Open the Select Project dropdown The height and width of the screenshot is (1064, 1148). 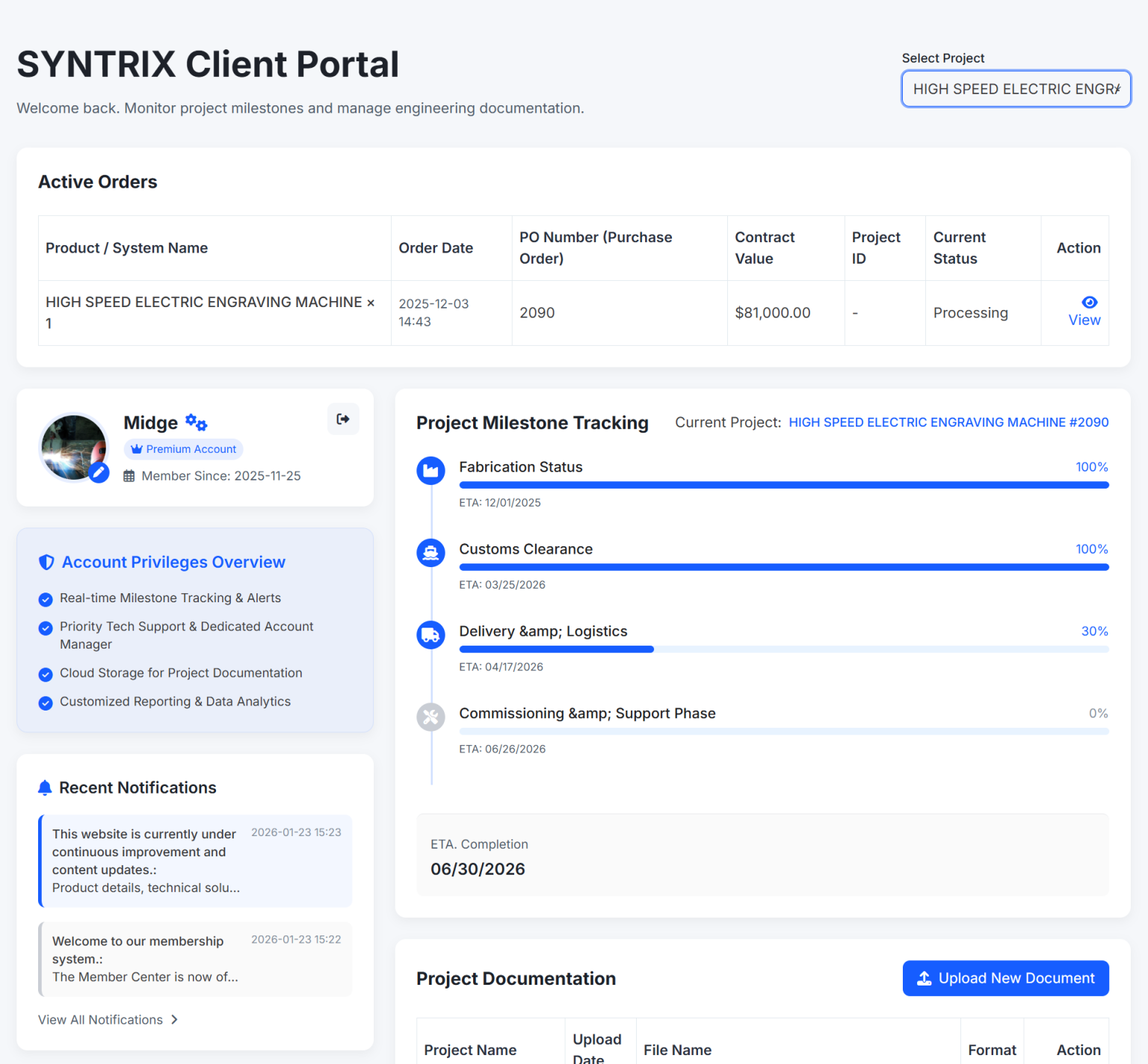pos(1016,89)
